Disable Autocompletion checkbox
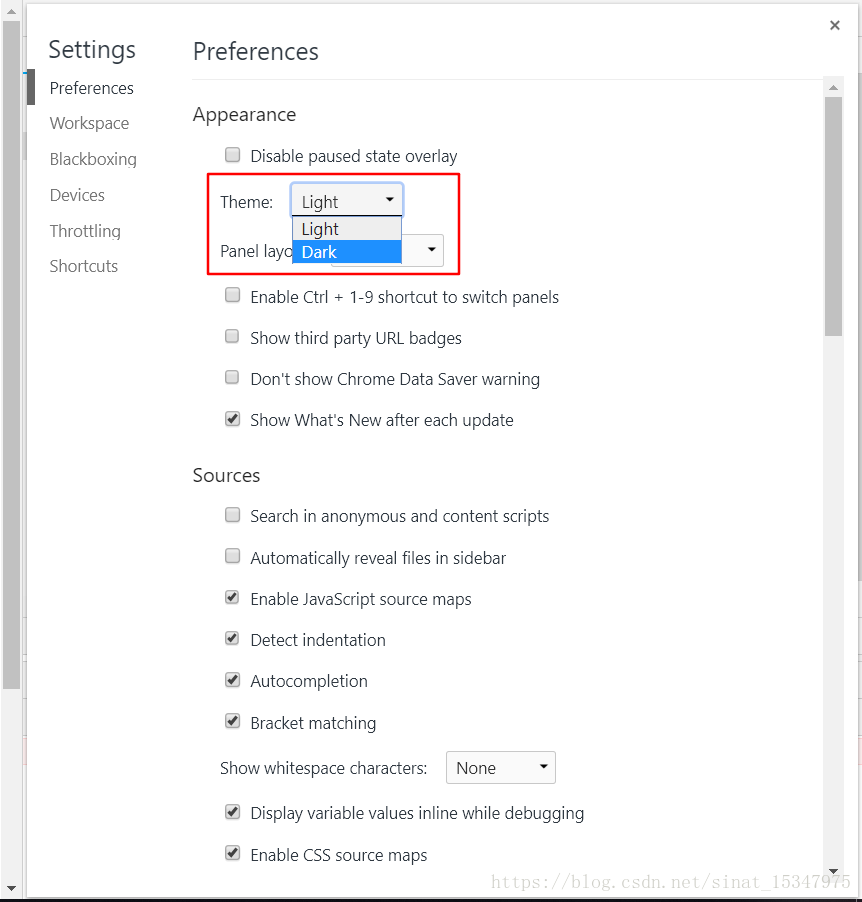Viewport: 862px width, 902px height. [x=233, y=680]
